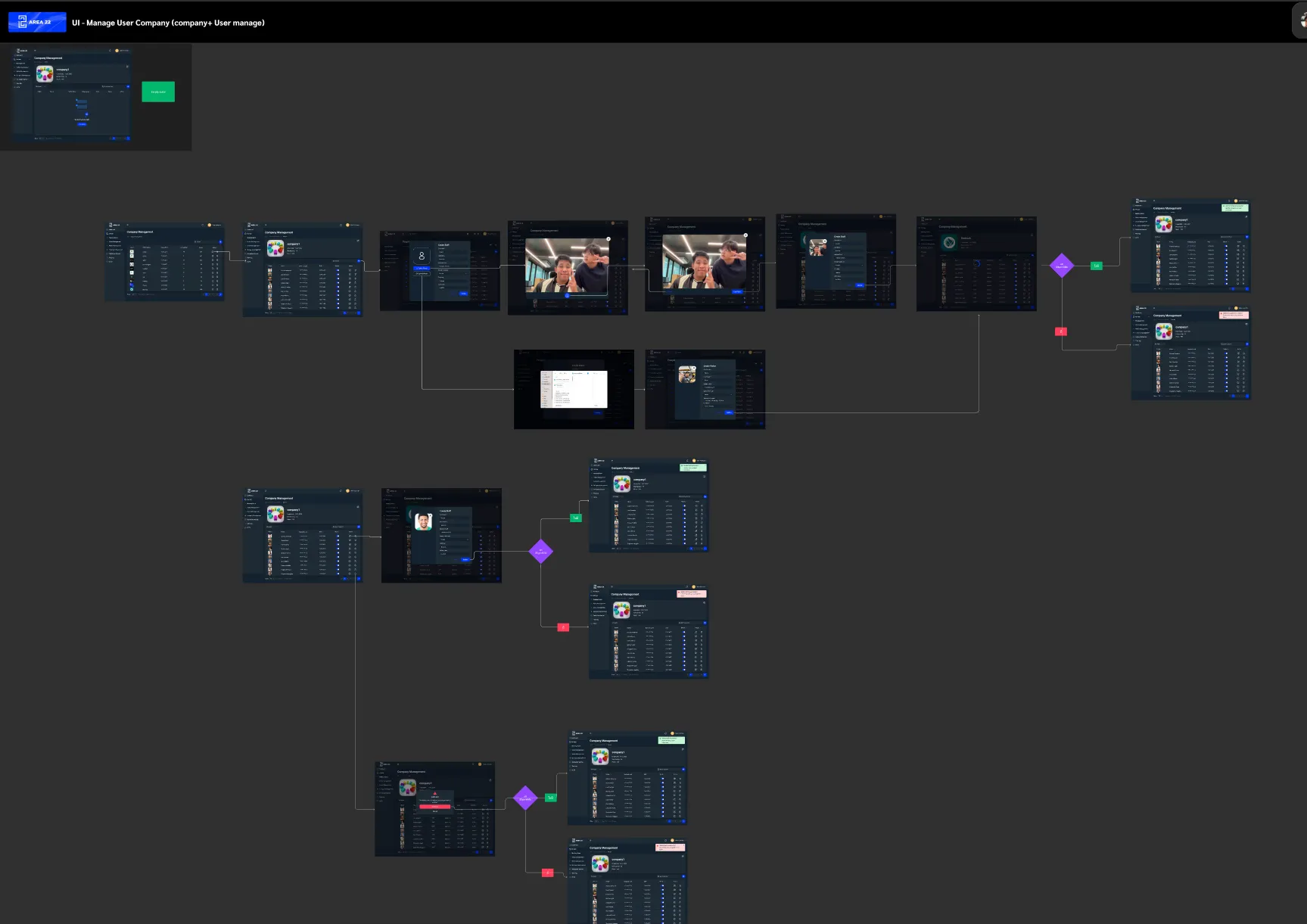Select purple decision diamond in the top flow
1307x924 pixels.
pos(1062,266)
